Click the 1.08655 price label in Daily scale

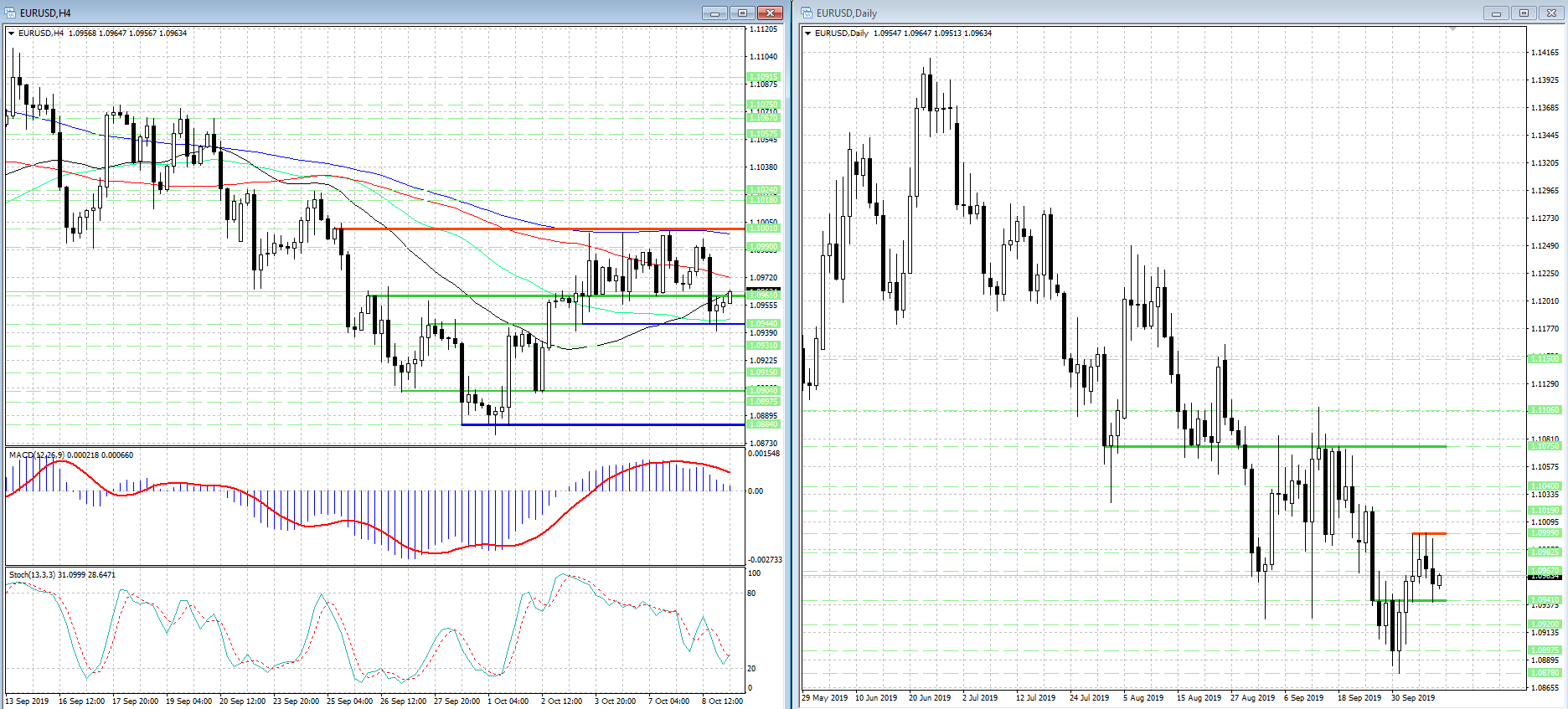(x=1545, y=688)
